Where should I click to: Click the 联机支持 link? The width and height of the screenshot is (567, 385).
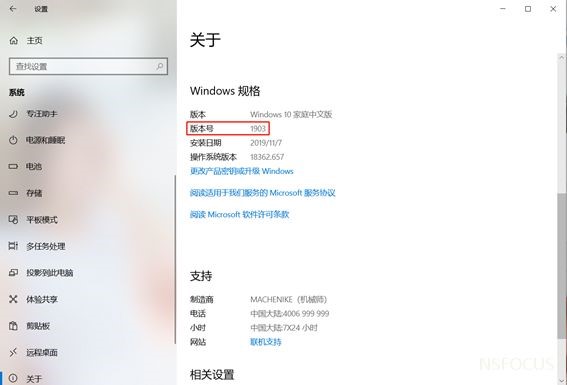[x=266, y=342]
